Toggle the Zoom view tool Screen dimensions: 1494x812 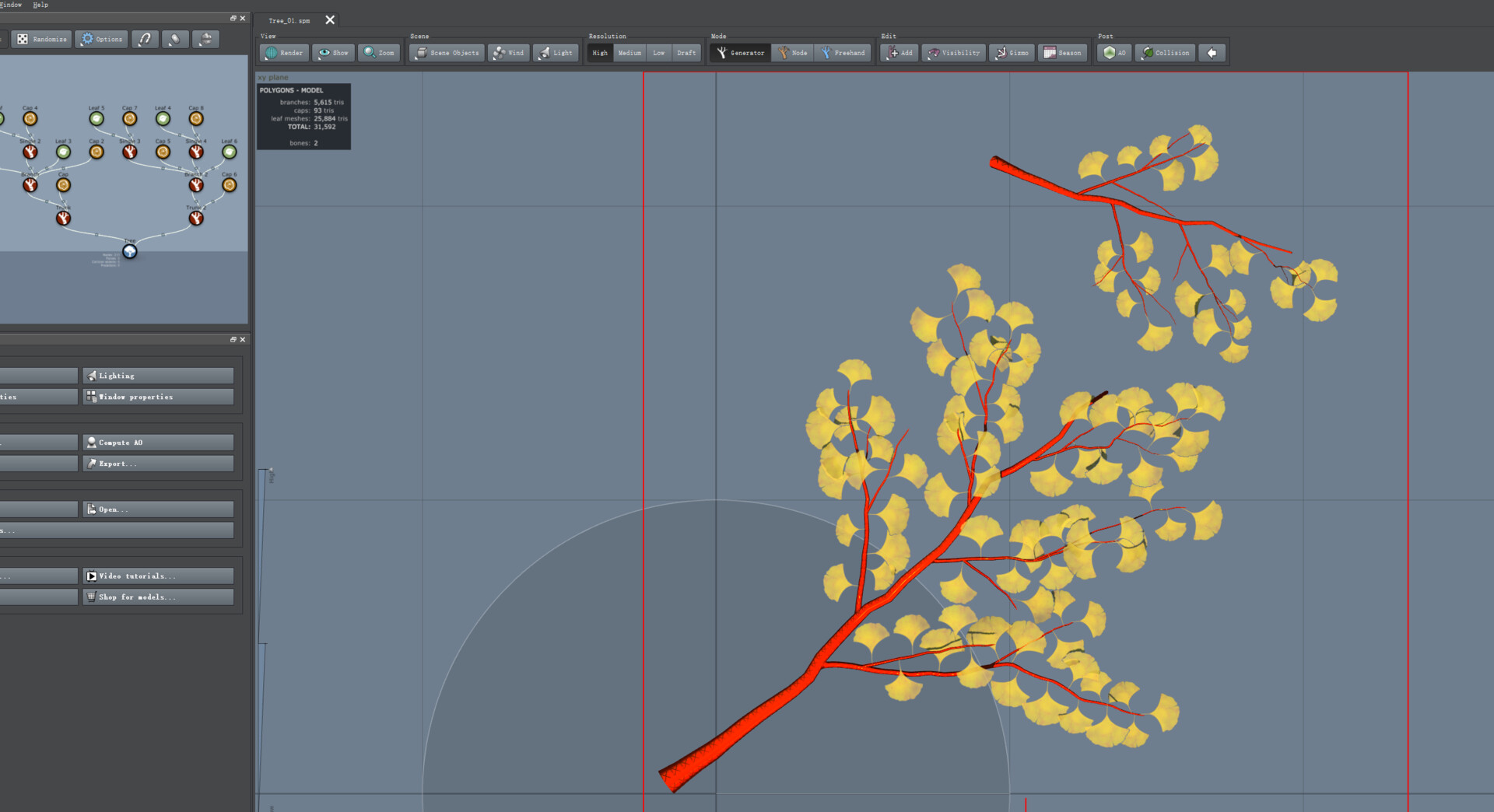(x=379, y=53)
